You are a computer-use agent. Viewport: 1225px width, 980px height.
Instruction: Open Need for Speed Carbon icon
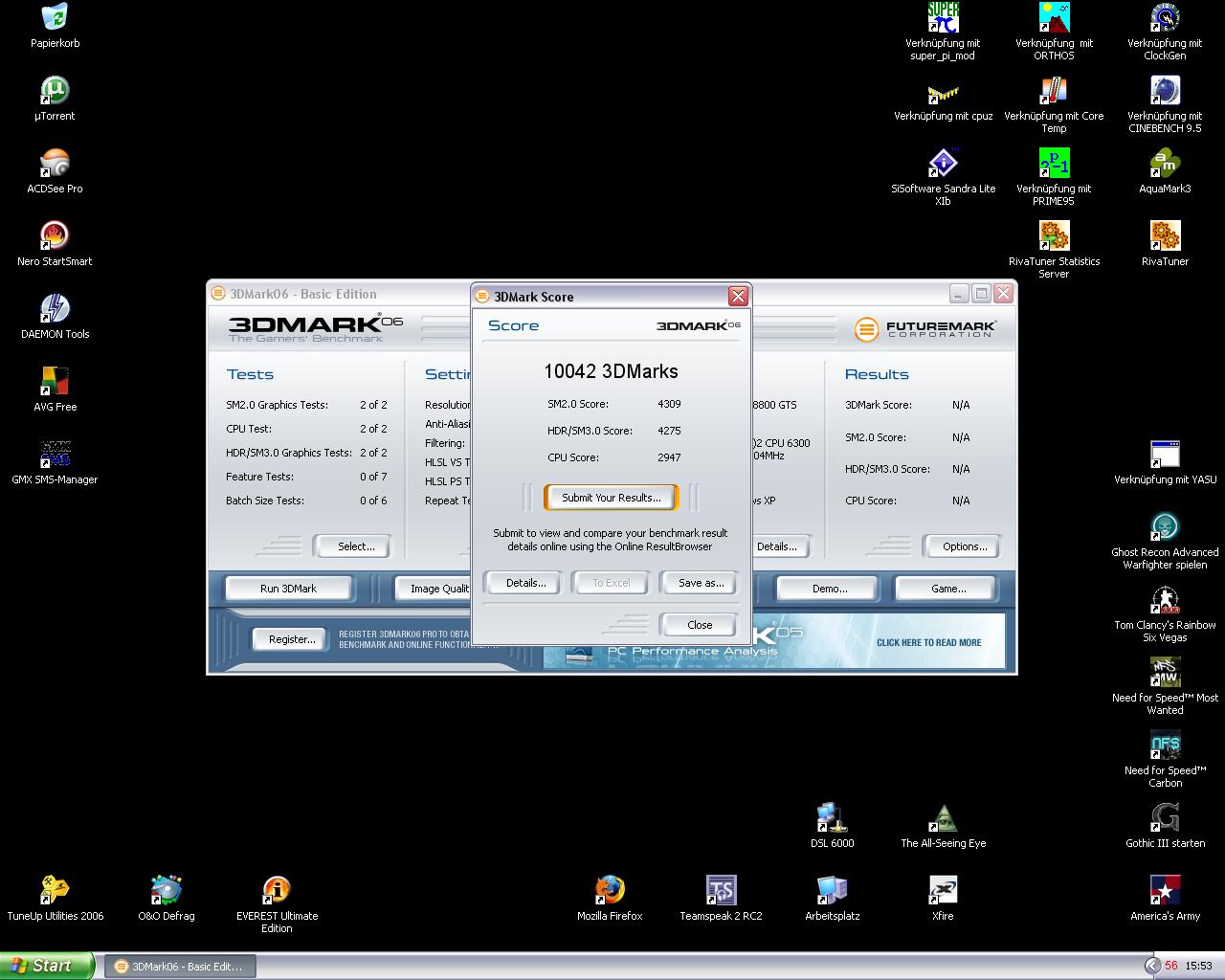1165,746
